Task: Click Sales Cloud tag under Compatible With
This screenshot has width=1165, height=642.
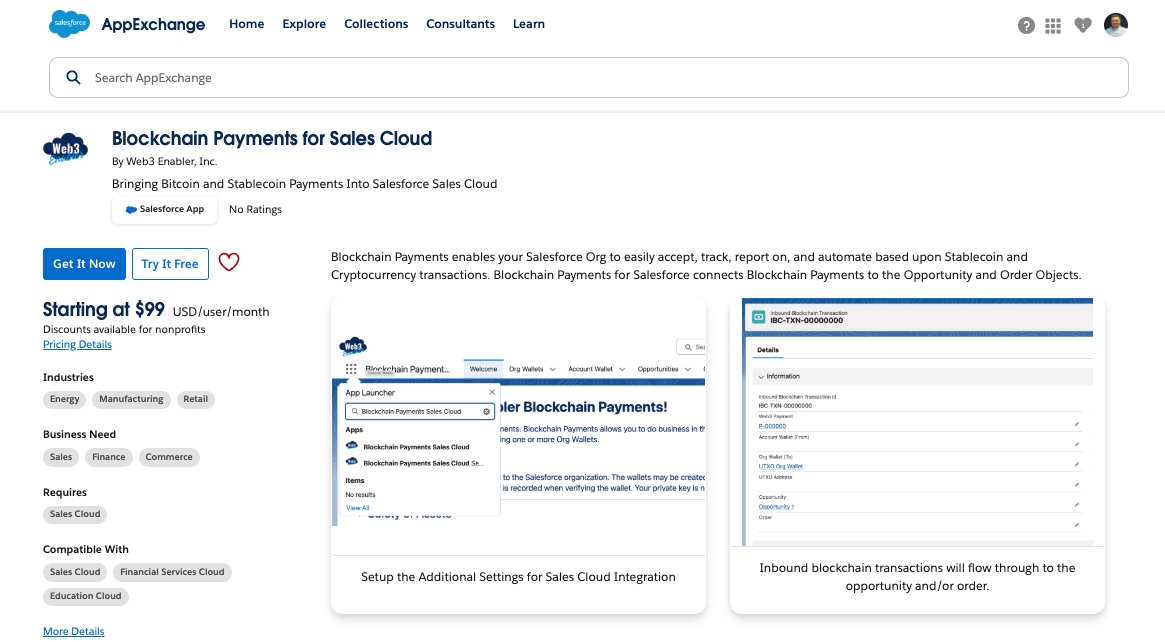Action: click(x=75, y=572)
